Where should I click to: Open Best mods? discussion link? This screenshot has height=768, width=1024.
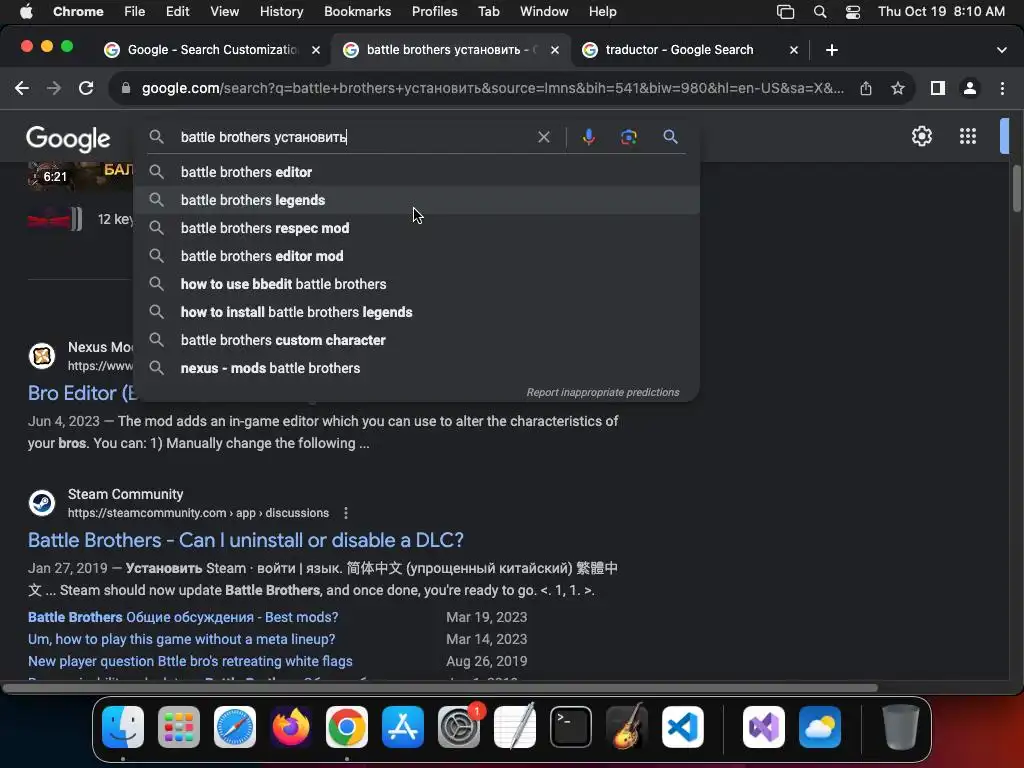coord(183,617)
